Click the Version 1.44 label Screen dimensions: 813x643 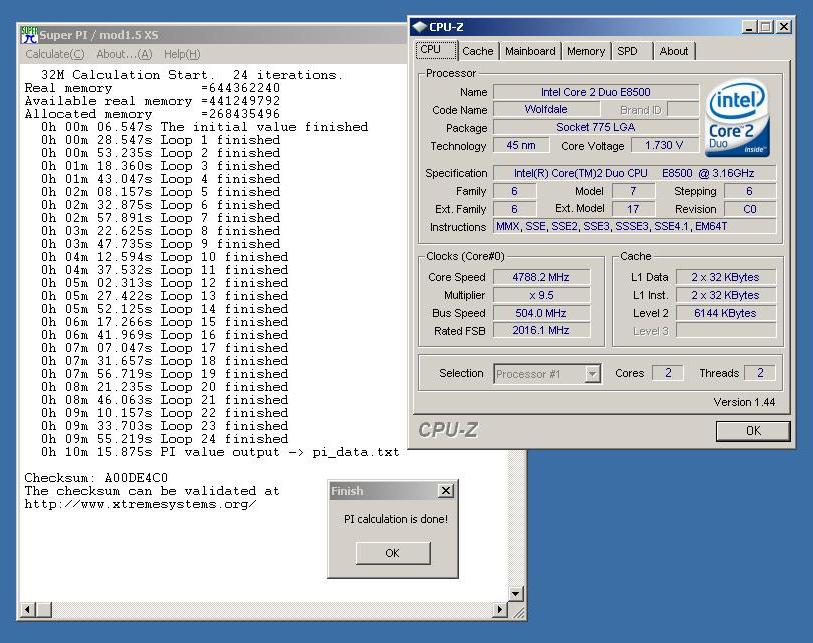(x=744, y=402)
